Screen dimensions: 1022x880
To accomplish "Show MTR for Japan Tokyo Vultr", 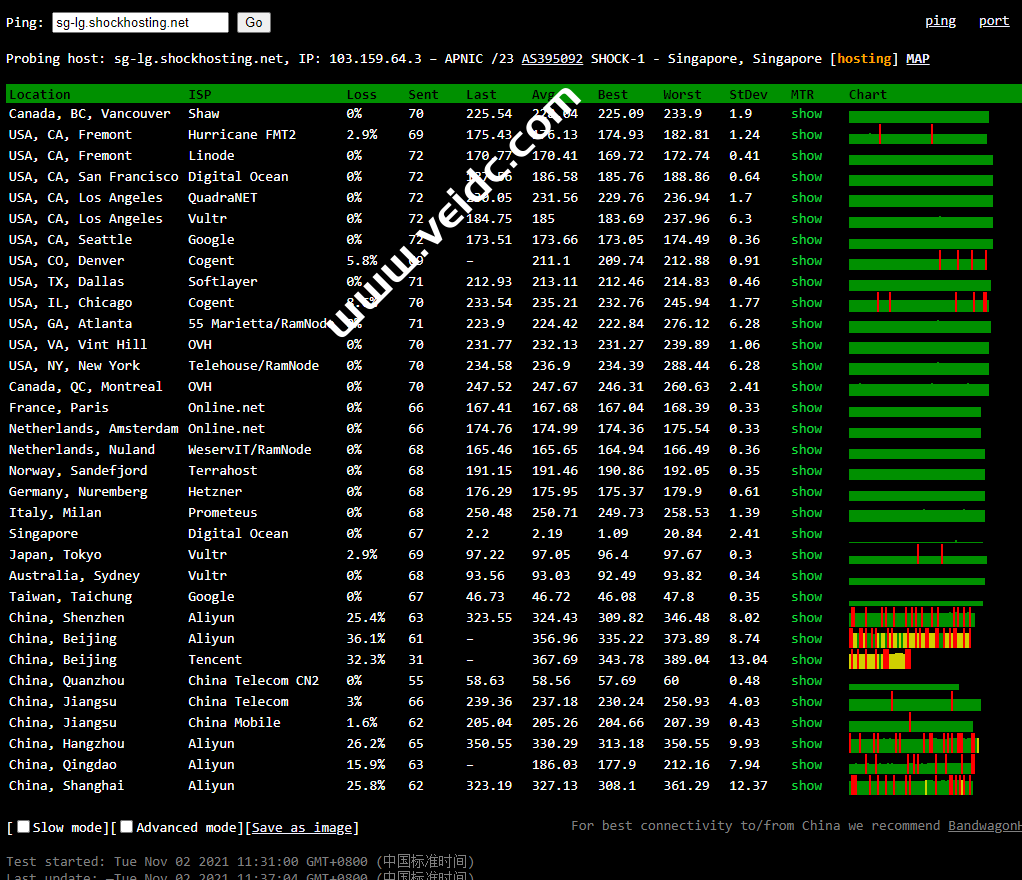I will [x=806, y=555].
